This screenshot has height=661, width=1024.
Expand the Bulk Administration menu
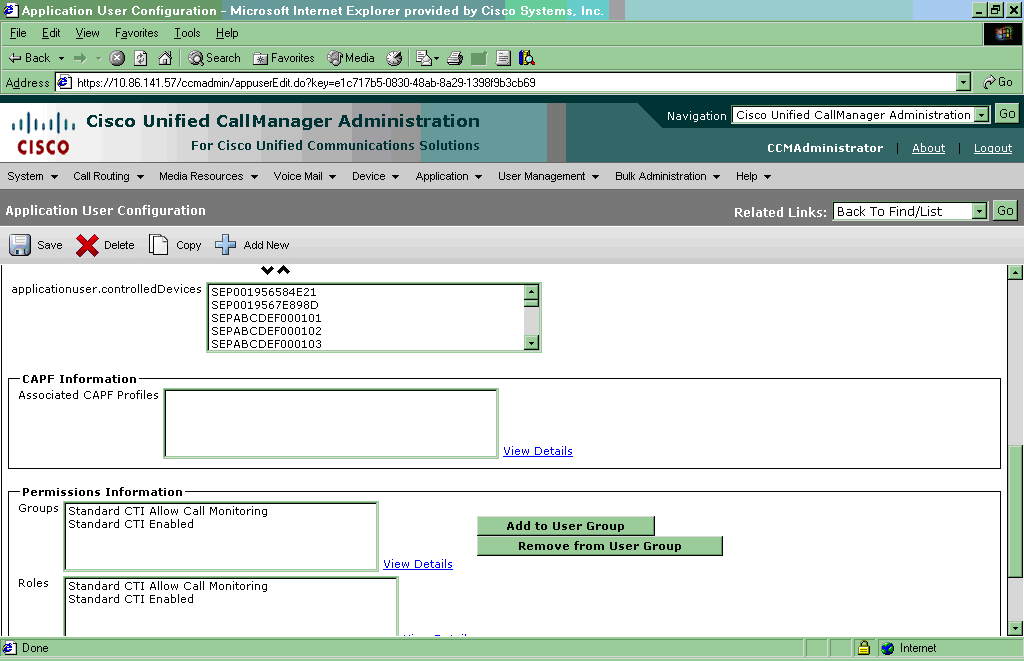click(667, 176)
